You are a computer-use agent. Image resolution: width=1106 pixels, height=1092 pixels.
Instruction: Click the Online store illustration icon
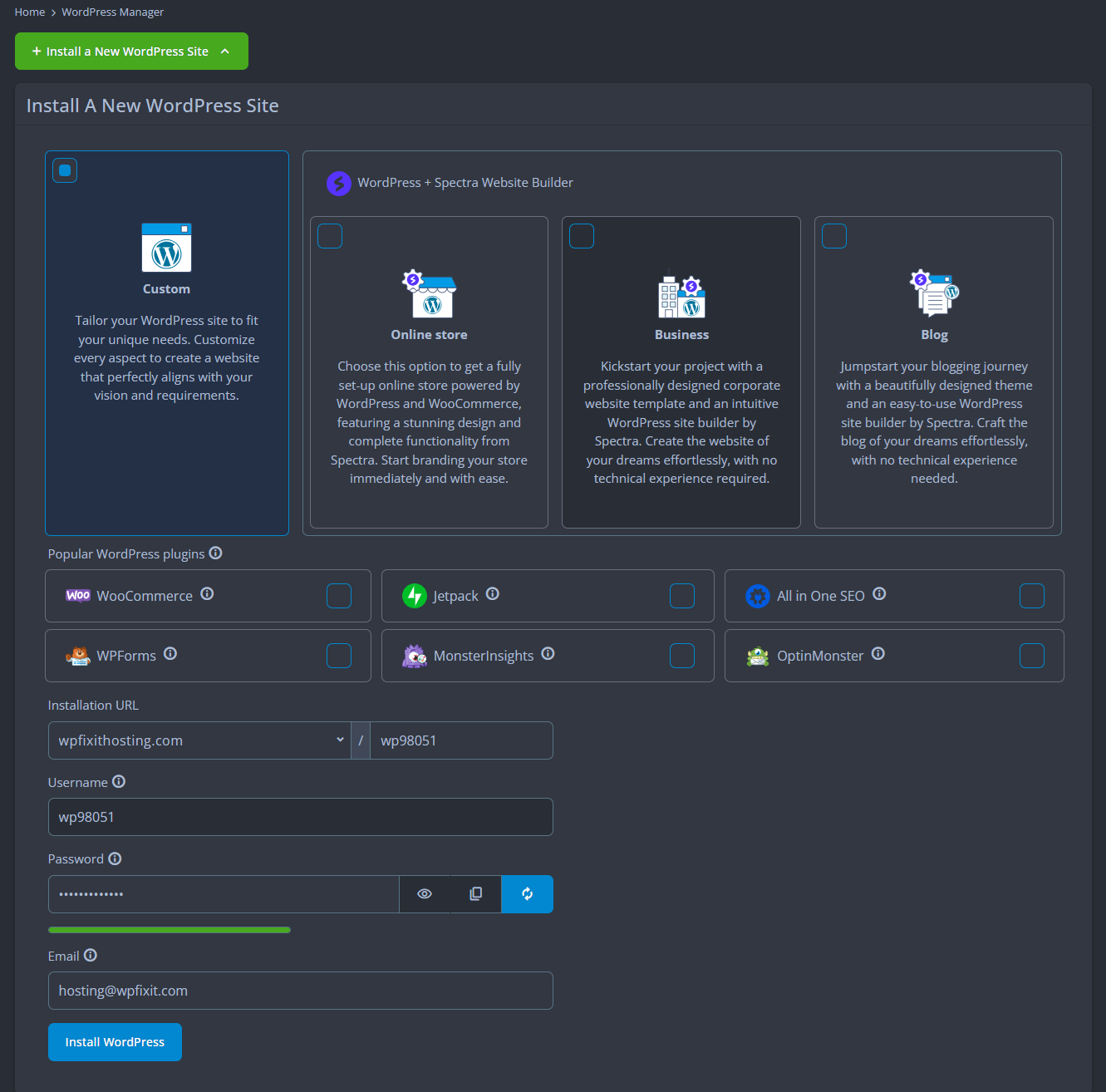click(430, 294)
